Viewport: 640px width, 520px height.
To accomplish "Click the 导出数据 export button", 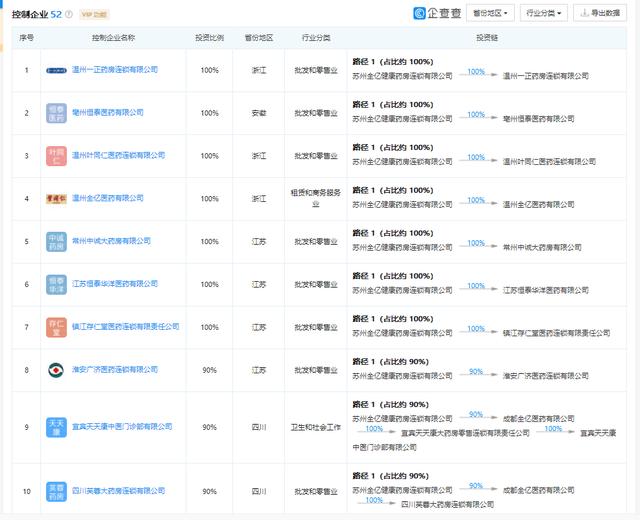I will tap(600, 13).
